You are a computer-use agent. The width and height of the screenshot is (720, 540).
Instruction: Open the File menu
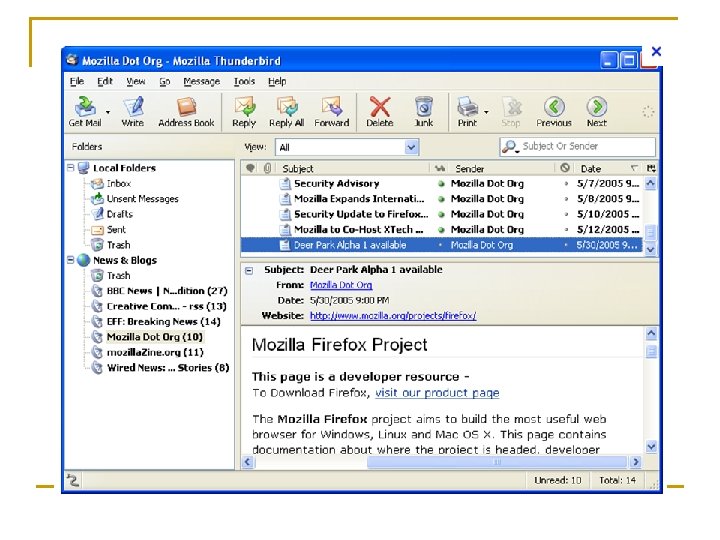pyautogui.click(x=77, y=81)
